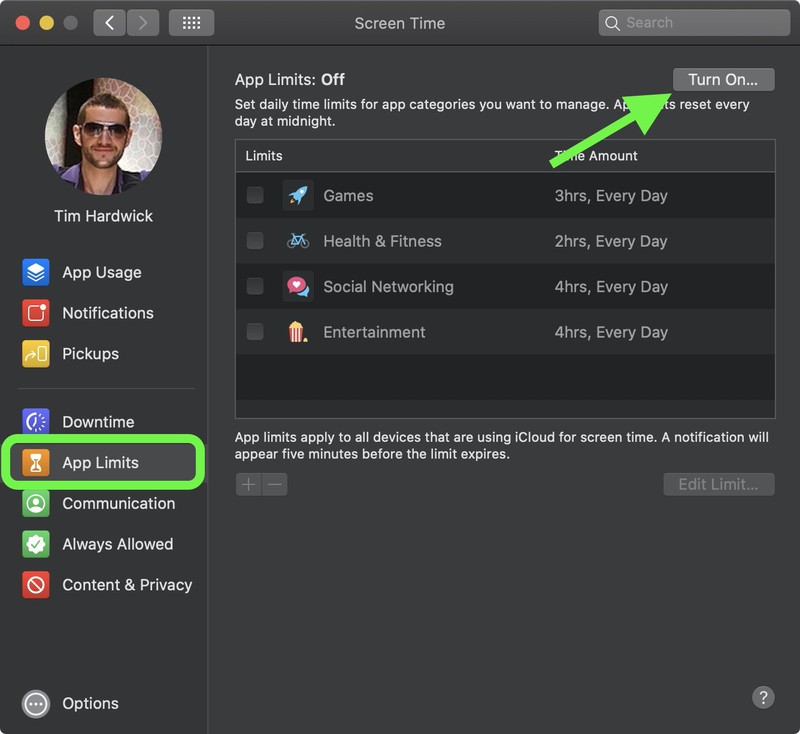
Task: Toggle the Entertainment limit checkbox
Action: point(255,332)
